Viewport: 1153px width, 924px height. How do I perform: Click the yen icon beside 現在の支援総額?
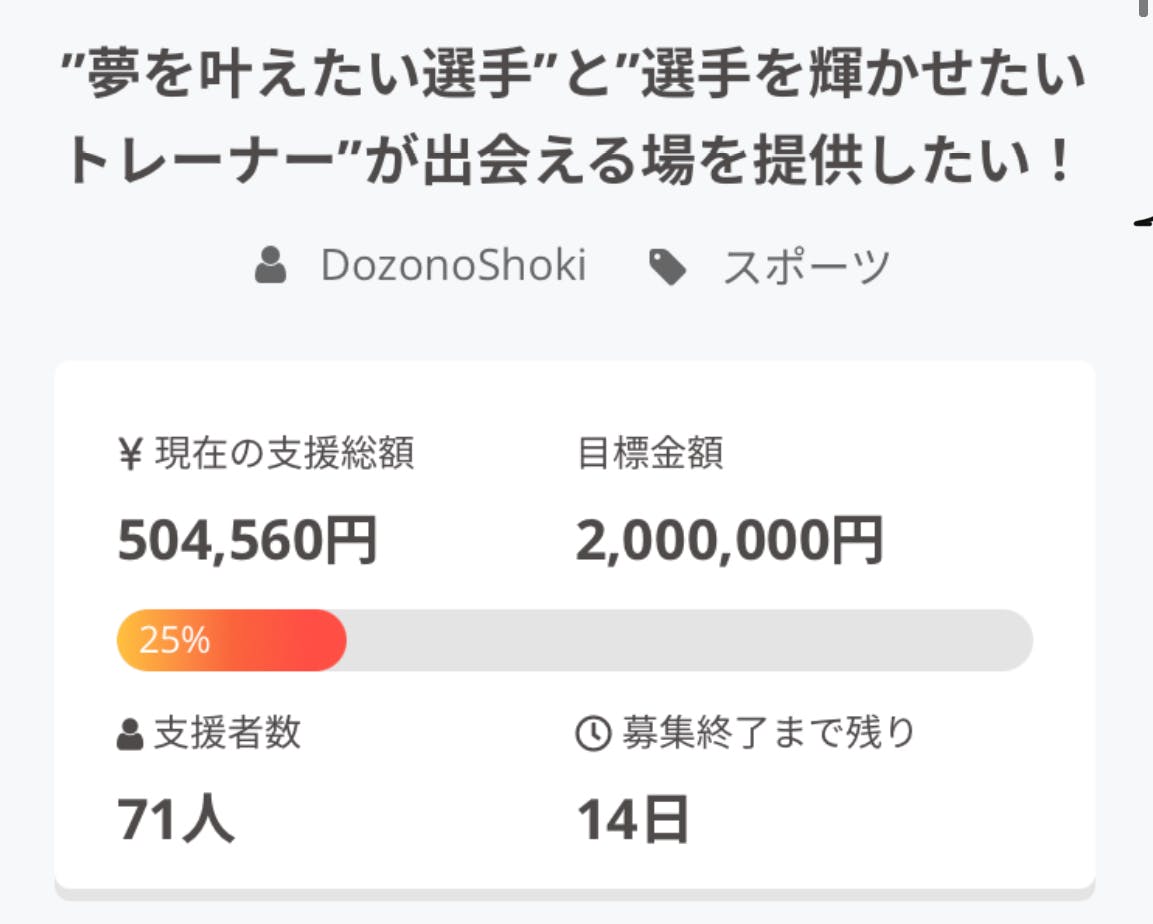131,455
